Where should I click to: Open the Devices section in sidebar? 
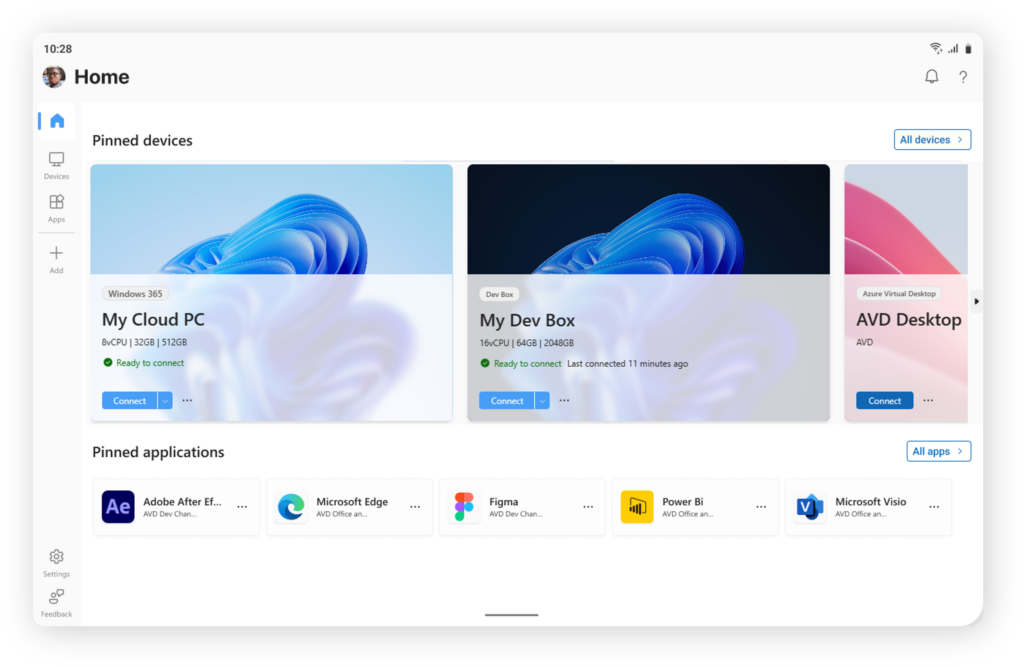pyautogui.click(x=56, y=165)
